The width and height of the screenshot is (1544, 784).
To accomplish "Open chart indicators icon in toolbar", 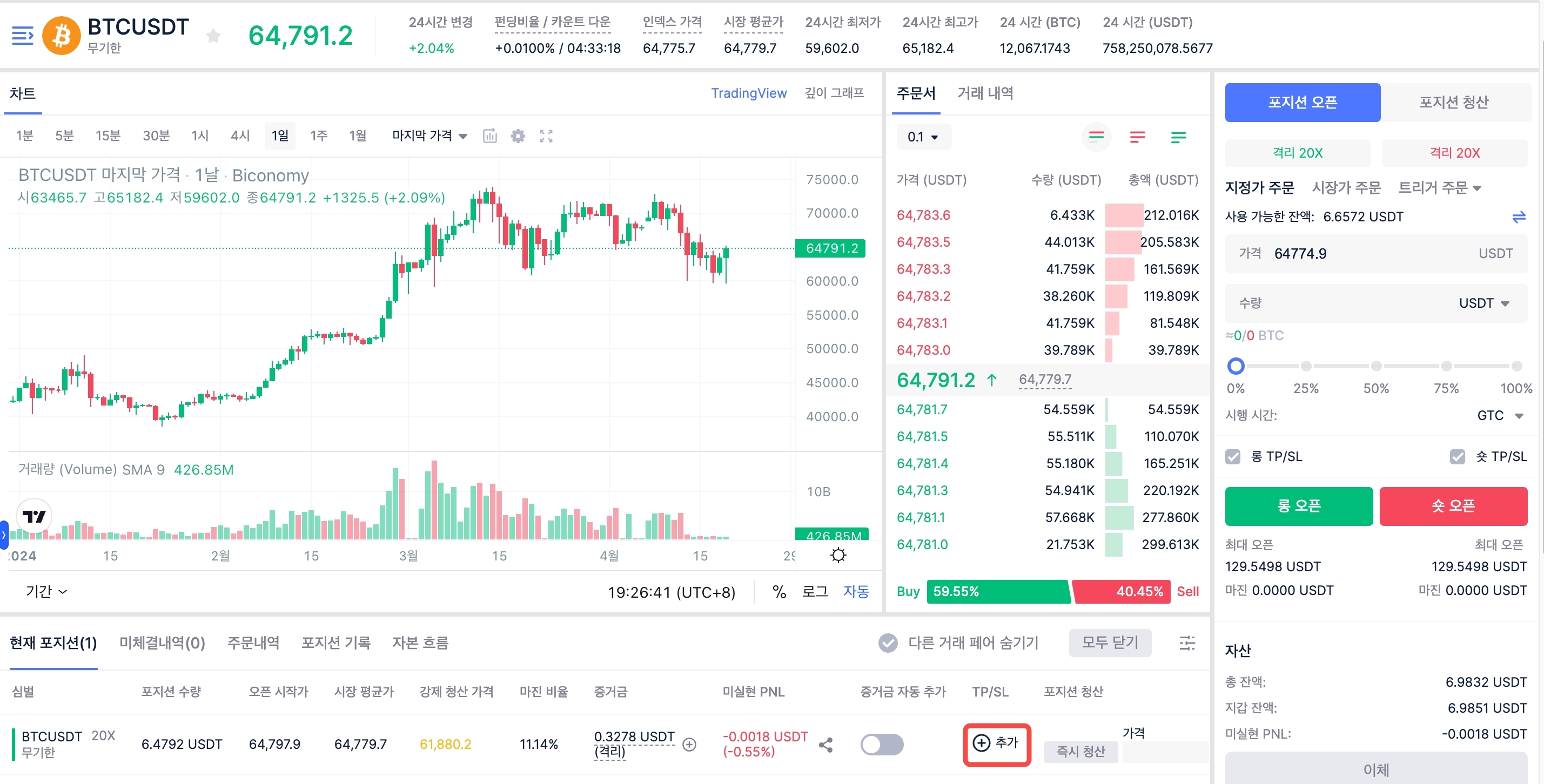I will [489, 136].
